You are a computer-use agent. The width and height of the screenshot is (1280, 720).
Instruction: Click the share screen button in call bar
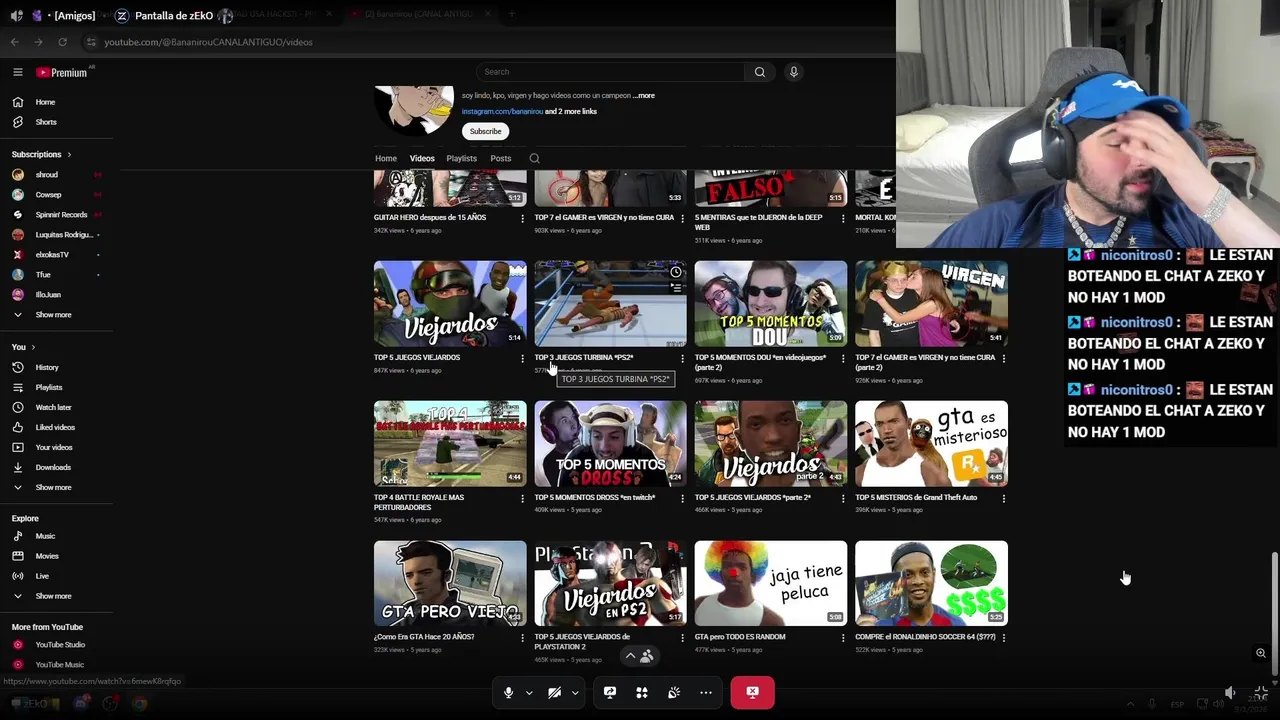[610, 692]
